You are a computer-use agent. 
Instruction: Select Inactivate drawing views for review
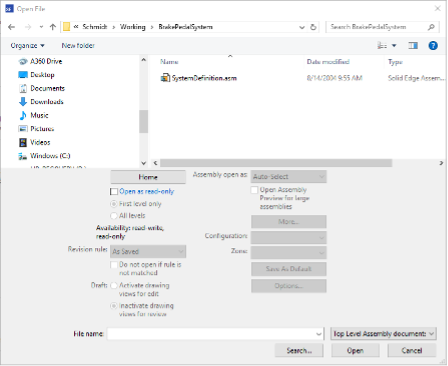pyautogui.click(x=114, y=306)
